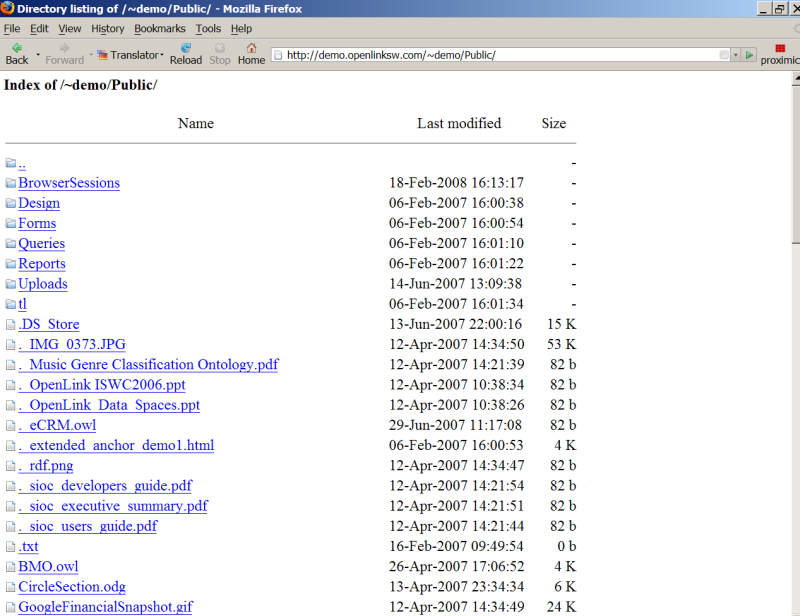800x616 pixels.
Task: Click the Reload page button
Action: click(185, 53)
